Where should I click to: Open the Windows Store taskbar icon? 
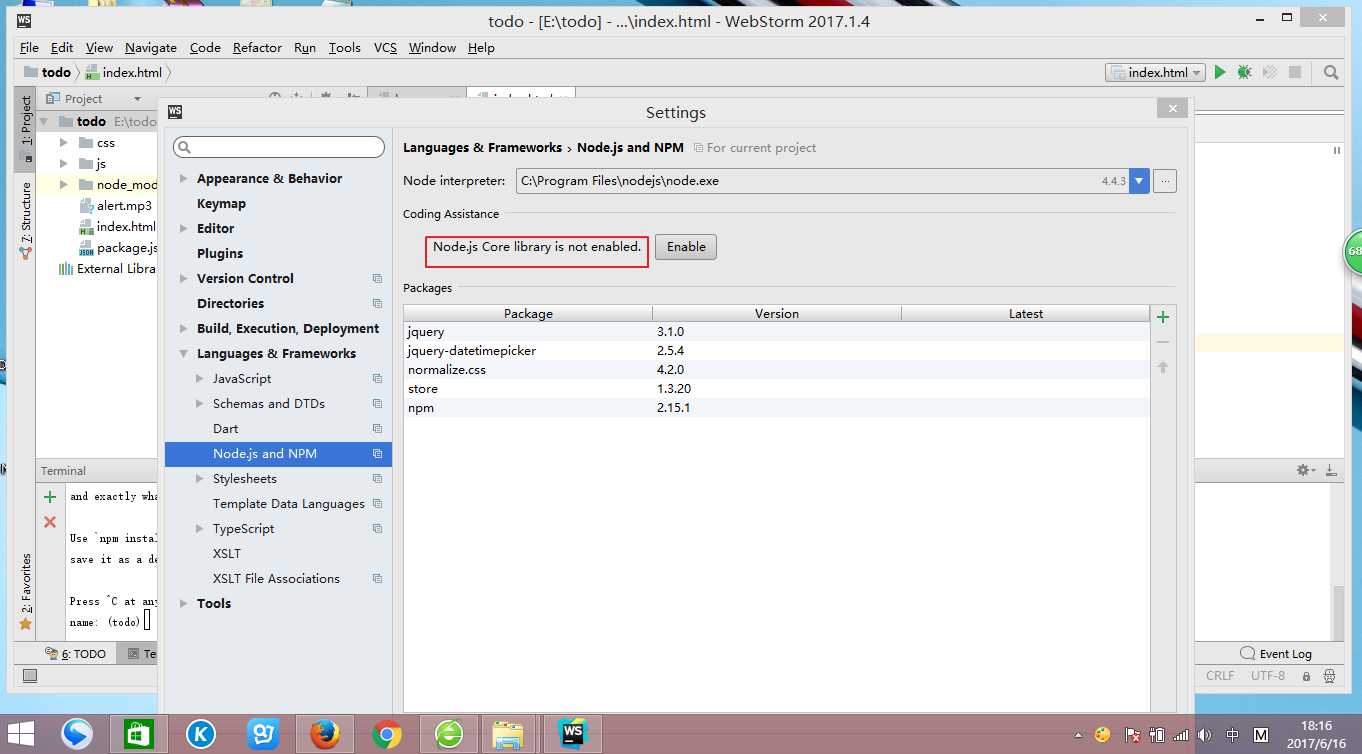click(x=138, y=735)
